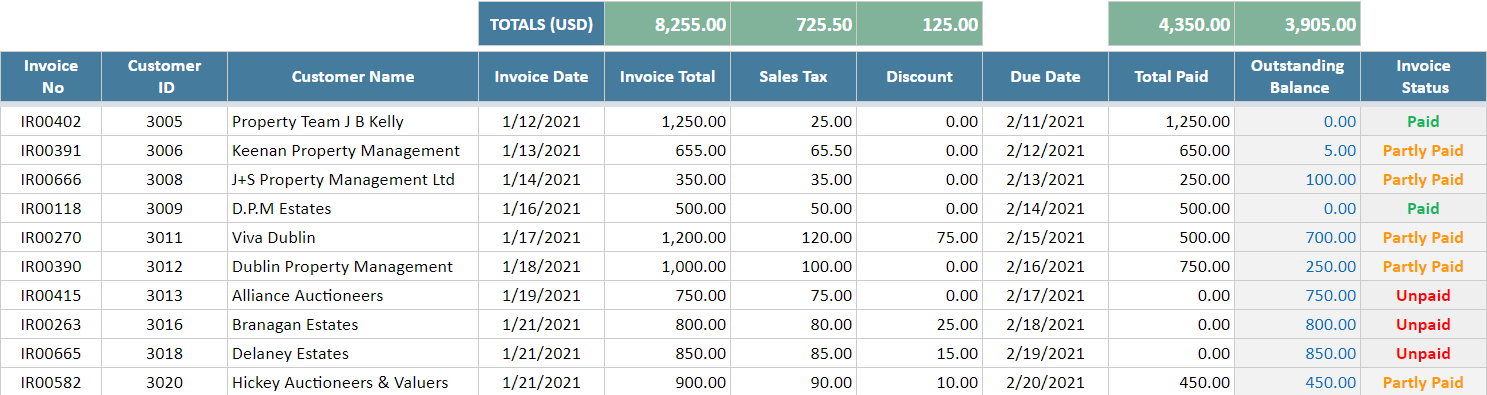Select the Due Date column header

1045,77
